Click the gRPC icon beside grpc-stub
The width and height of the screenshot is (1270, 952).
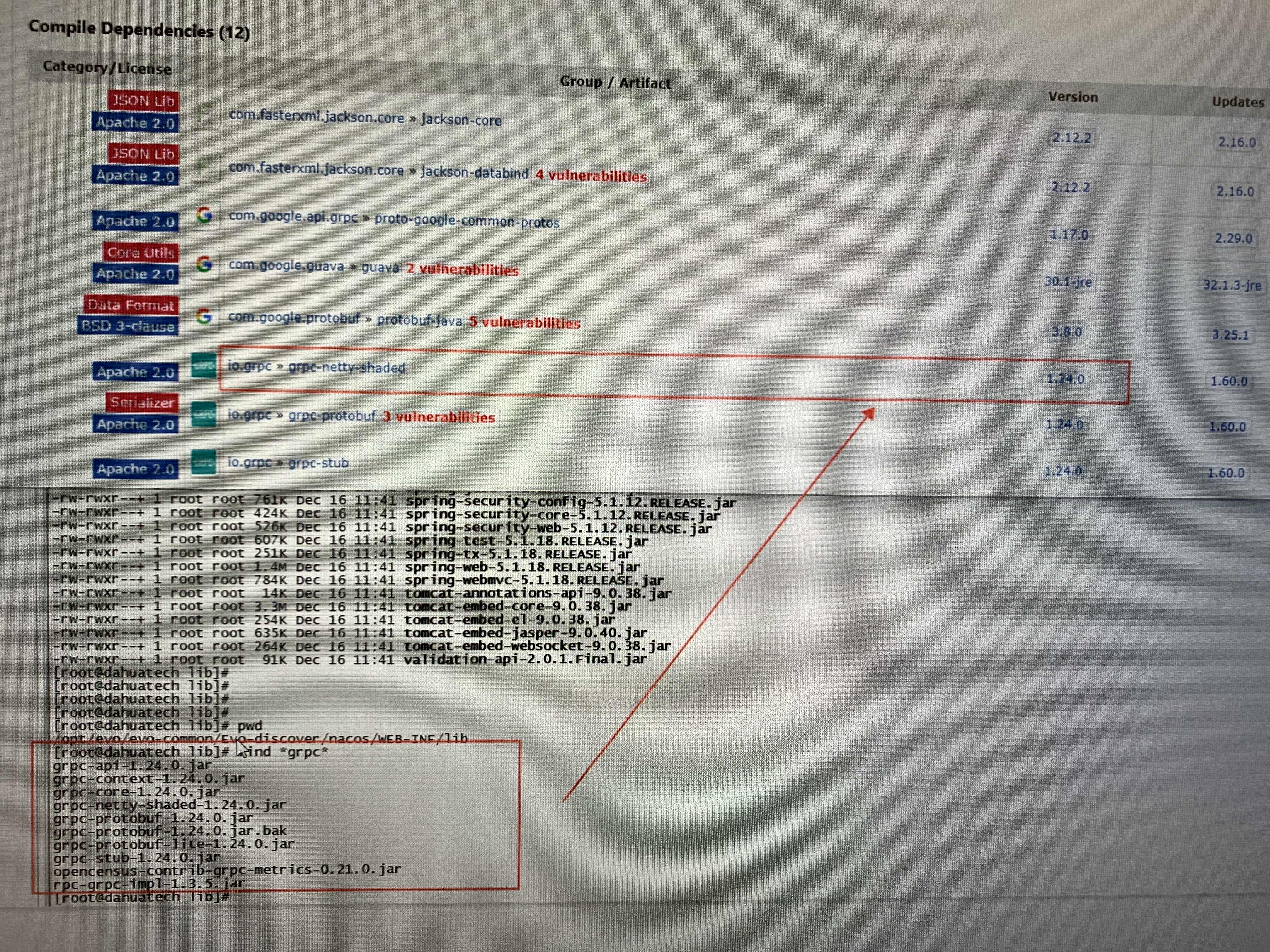pos(204,462)
